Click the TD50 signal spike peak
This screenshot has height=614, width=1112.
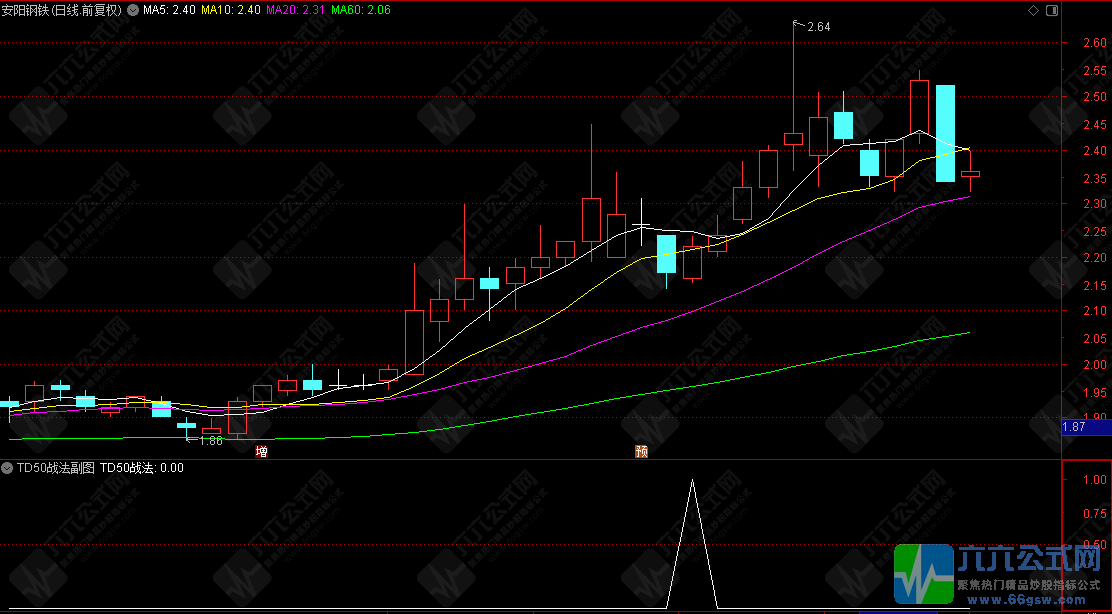pyautogui.click(x=692, y=481)
